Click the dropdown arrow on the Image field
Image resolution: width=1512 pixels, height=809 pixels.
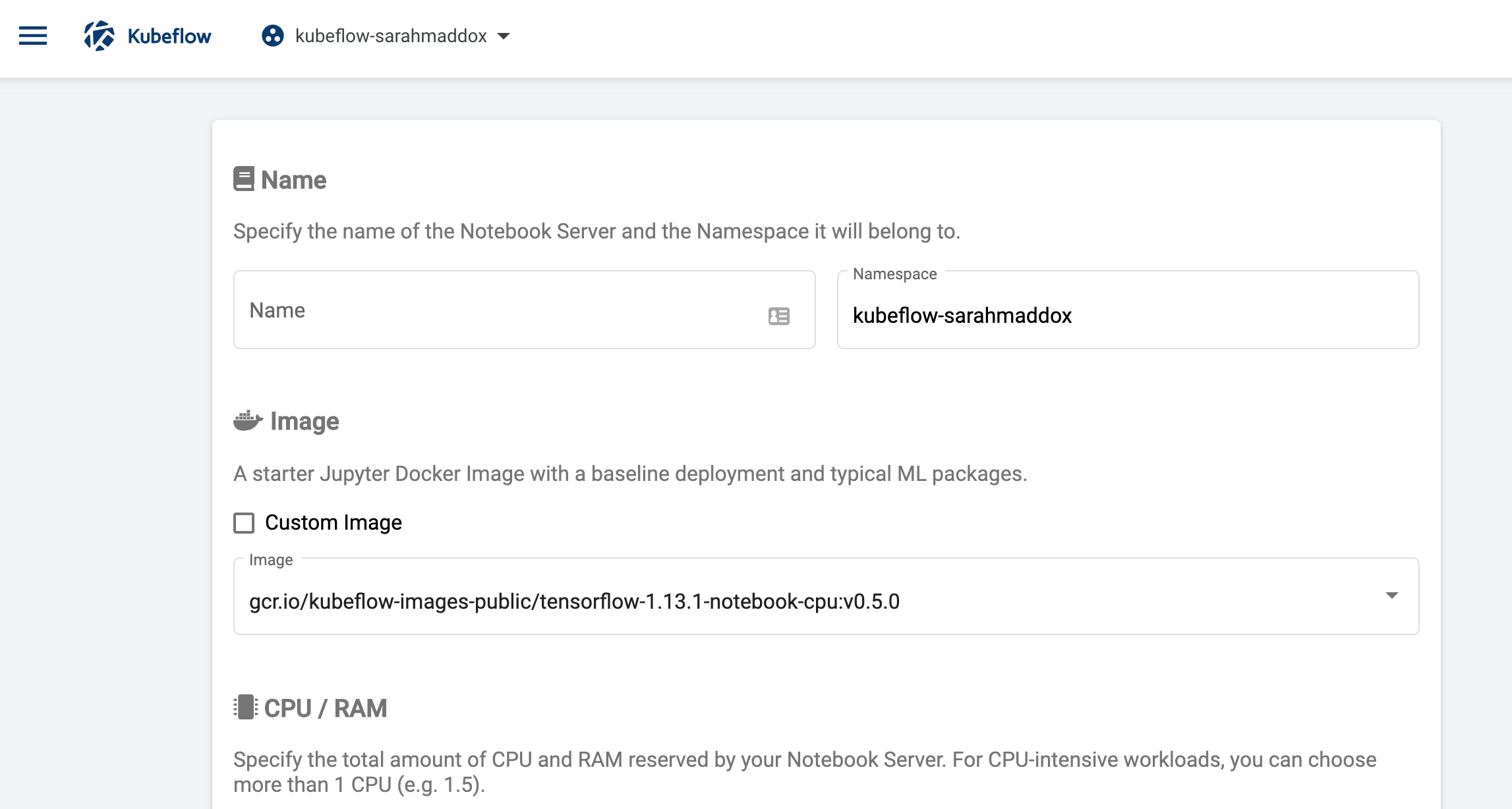coord(1391,596)
